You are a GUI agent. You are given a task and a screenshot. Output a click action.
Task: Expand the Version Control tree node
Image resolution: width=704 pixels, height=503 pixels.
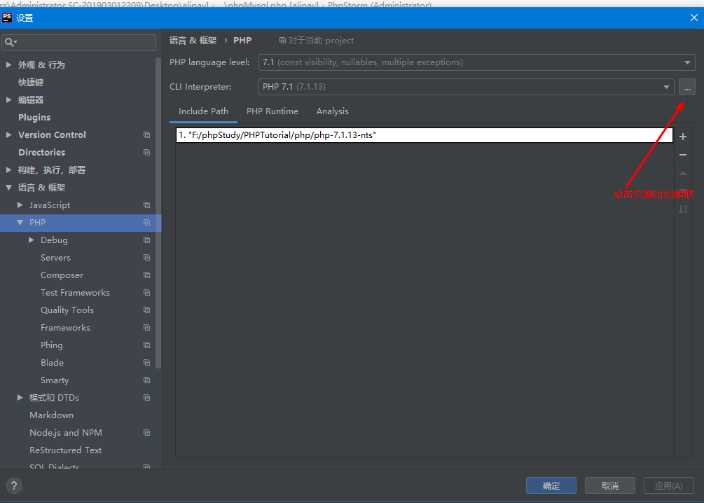(9, 135)
